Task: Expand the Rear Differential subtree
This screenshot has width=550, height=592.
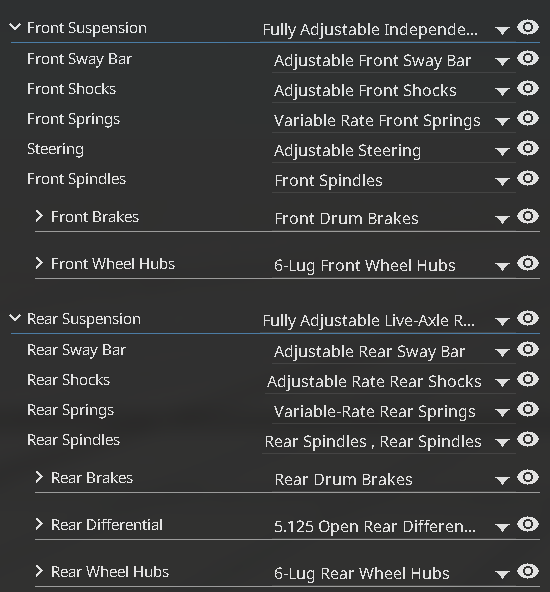Action: [39, 524]
